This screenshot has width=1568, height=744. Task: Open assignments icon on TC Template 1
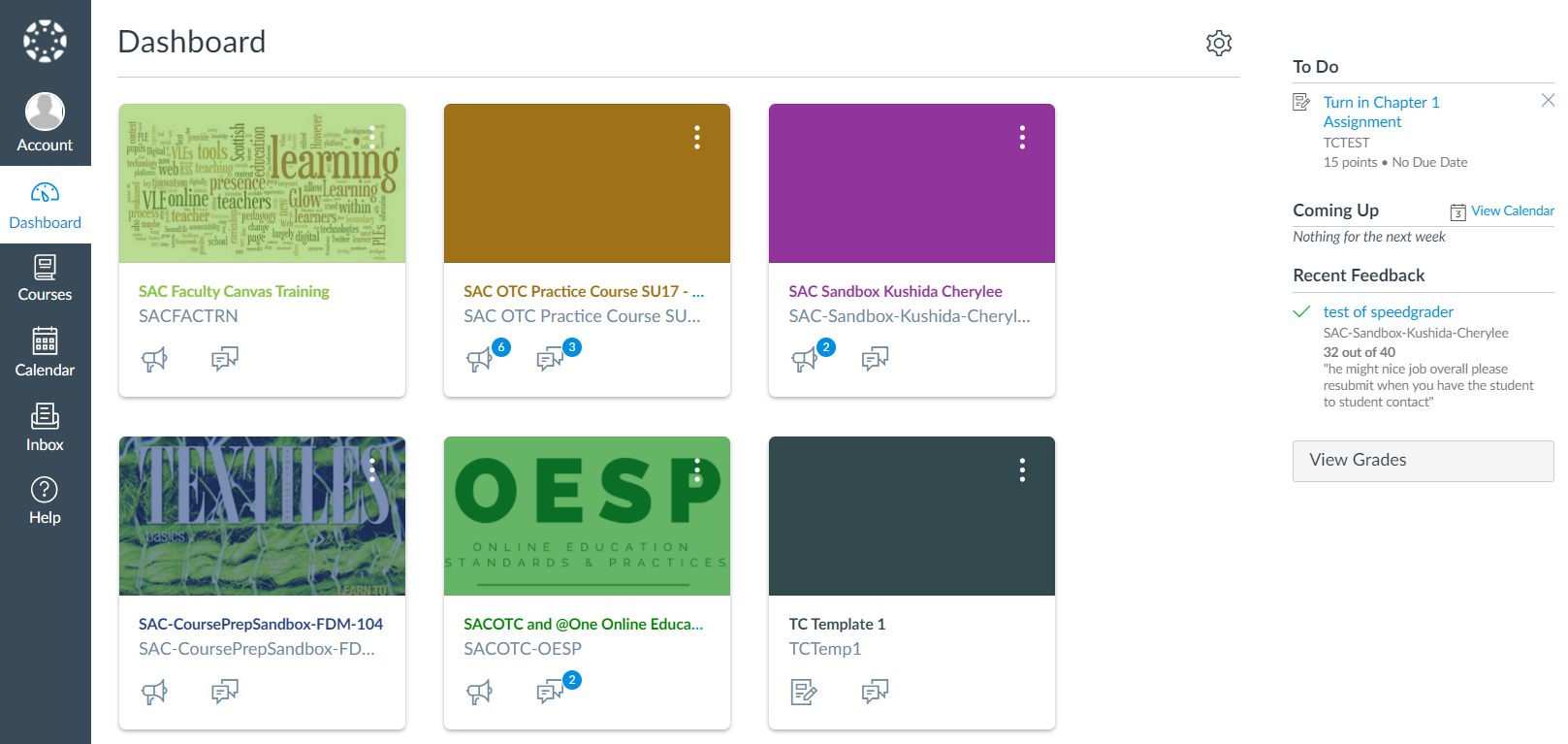[804, 693]
